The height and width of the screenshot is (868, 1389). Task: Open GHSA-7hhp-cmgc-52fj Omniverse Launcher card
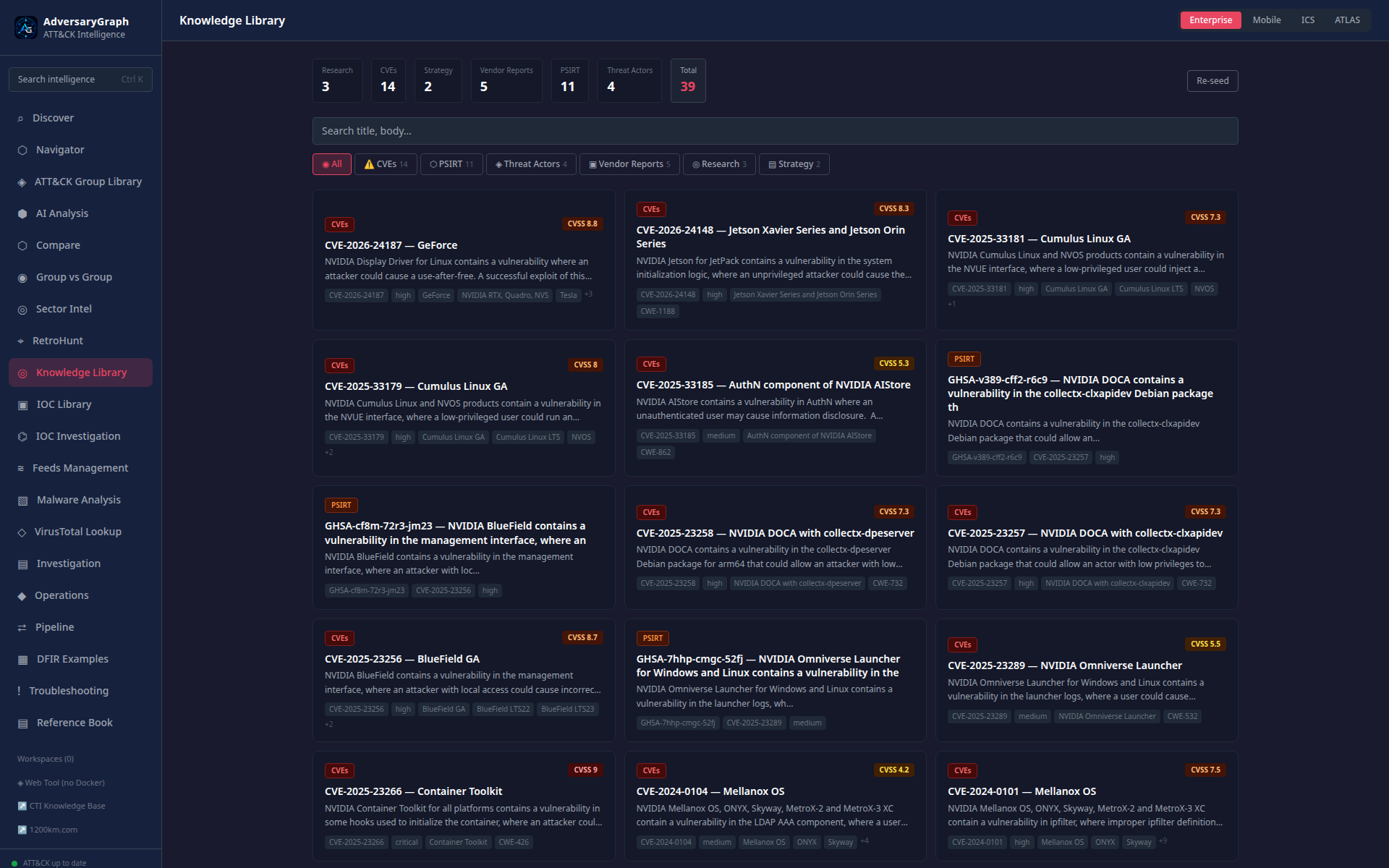[775, 680]
